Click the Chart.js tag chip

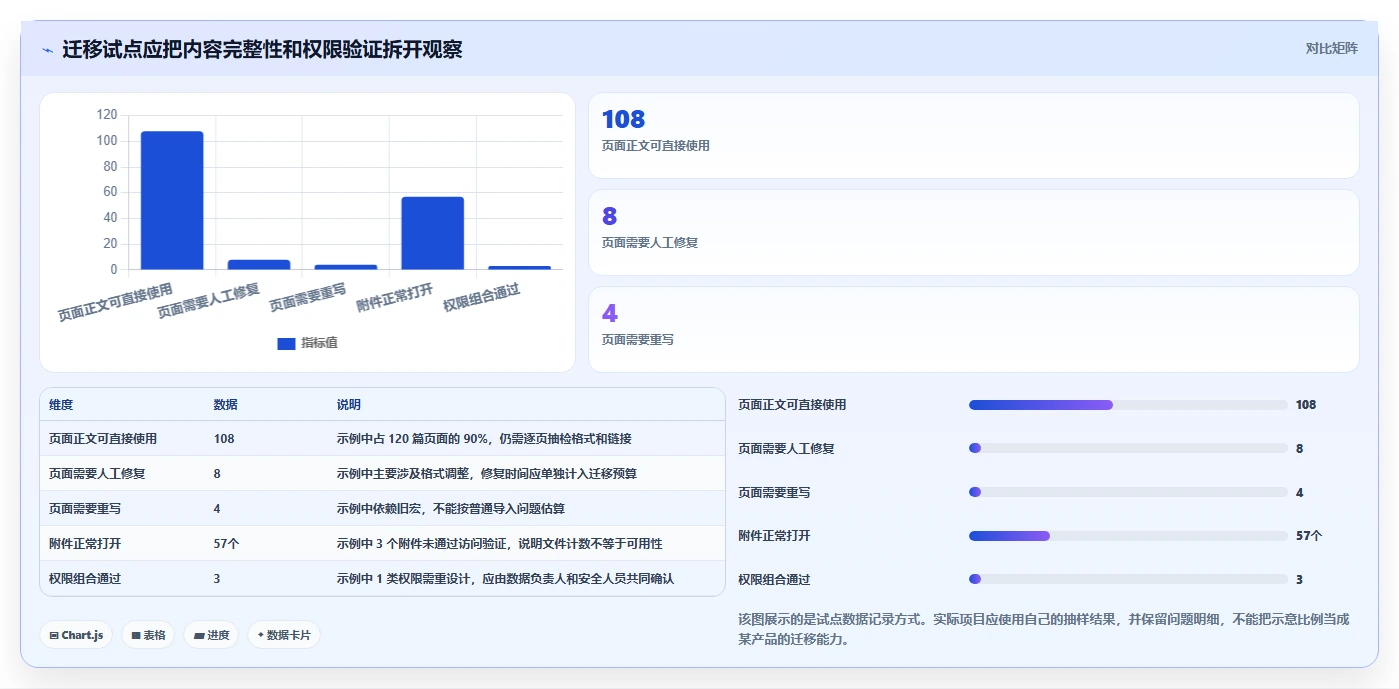76,635
